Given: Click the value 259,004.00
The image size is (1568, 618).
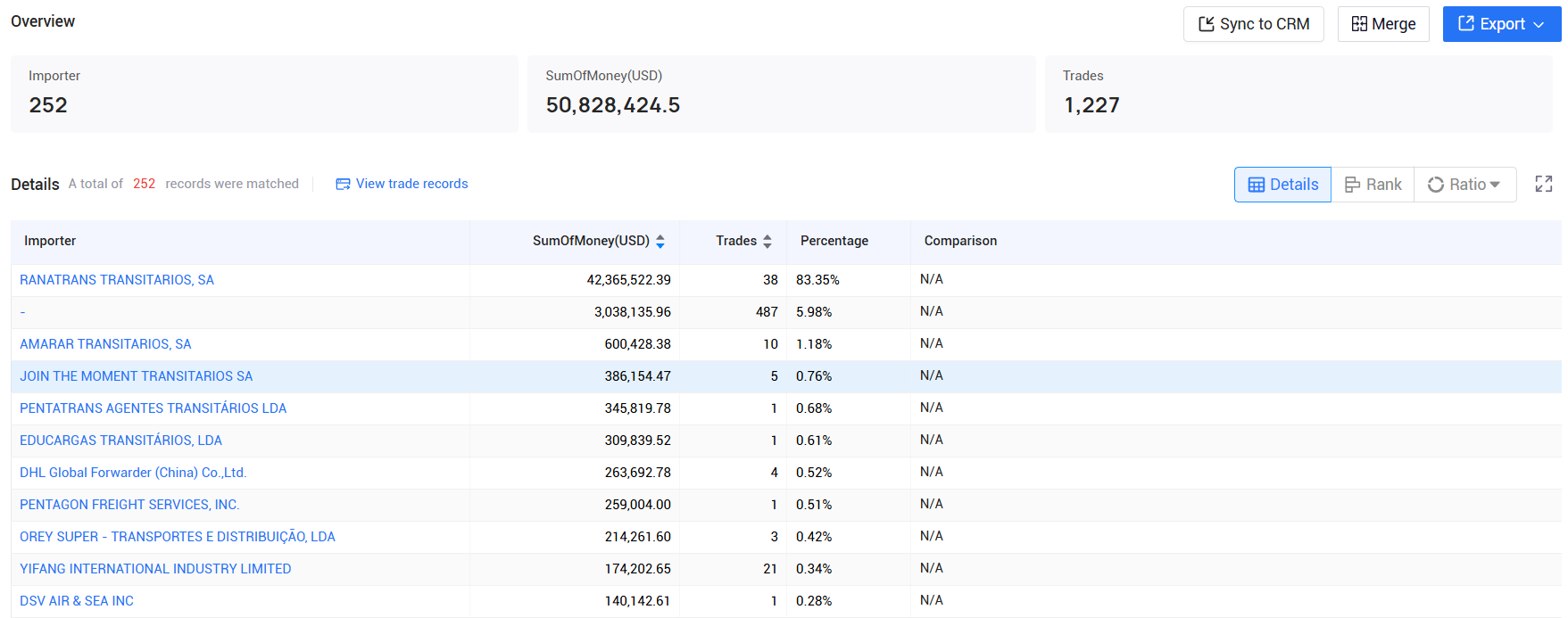Looking at the screenshot, I should click(637, 505).
